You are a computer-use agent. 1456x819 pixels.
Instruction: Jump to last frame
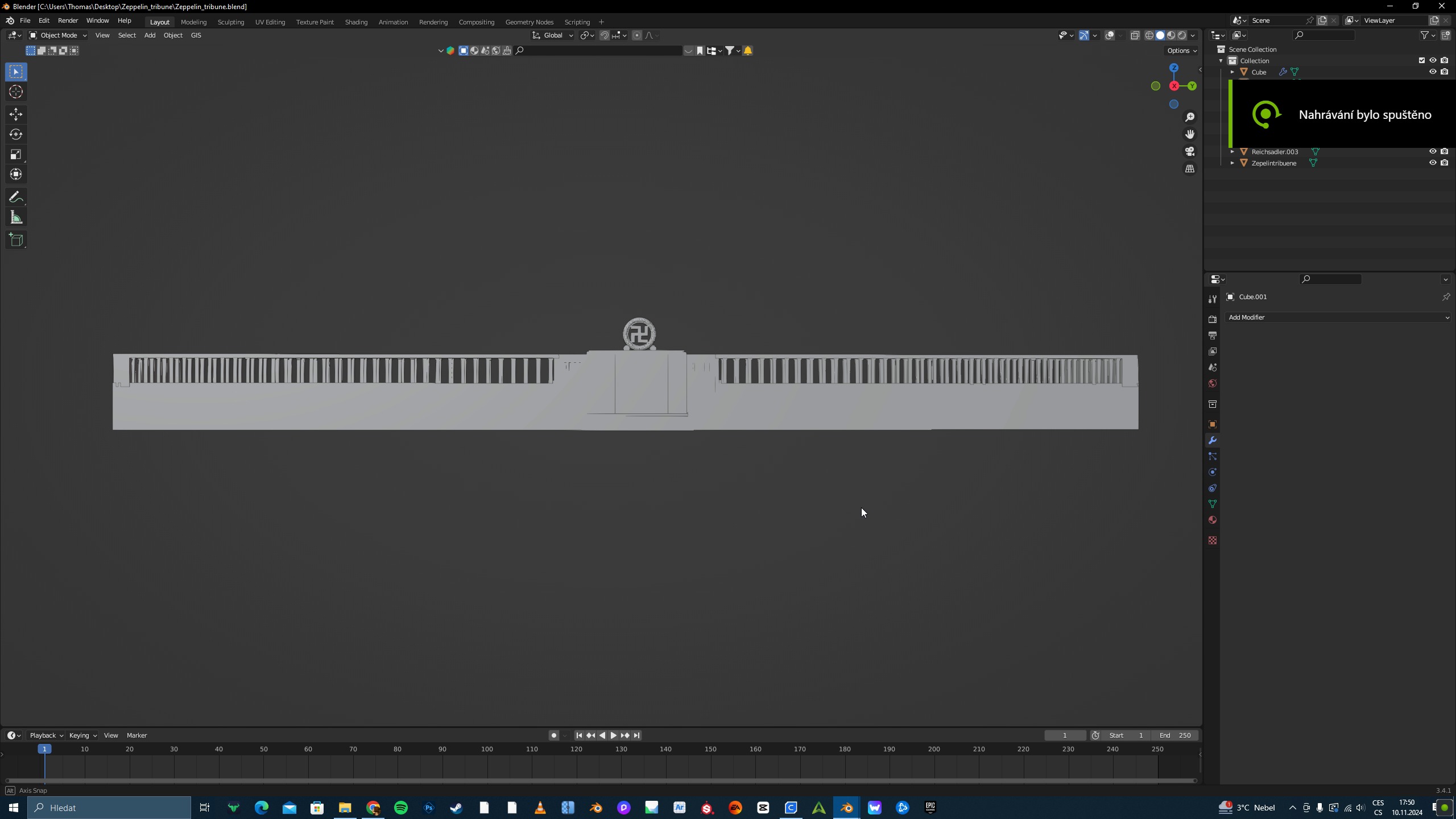point(637,735)
